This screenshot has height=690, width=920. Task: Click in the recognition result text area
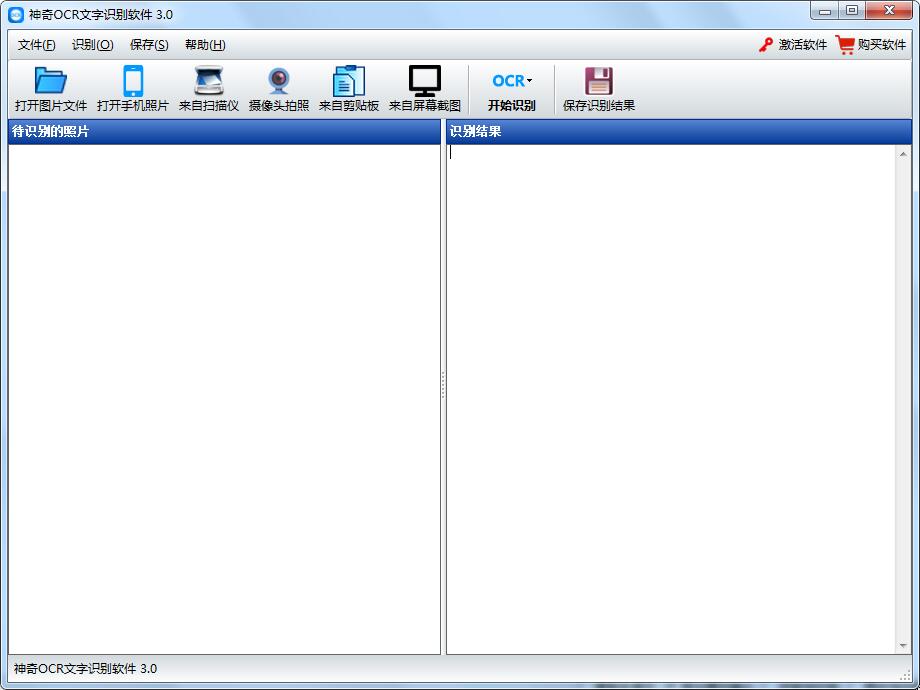(x=671, y=399)
